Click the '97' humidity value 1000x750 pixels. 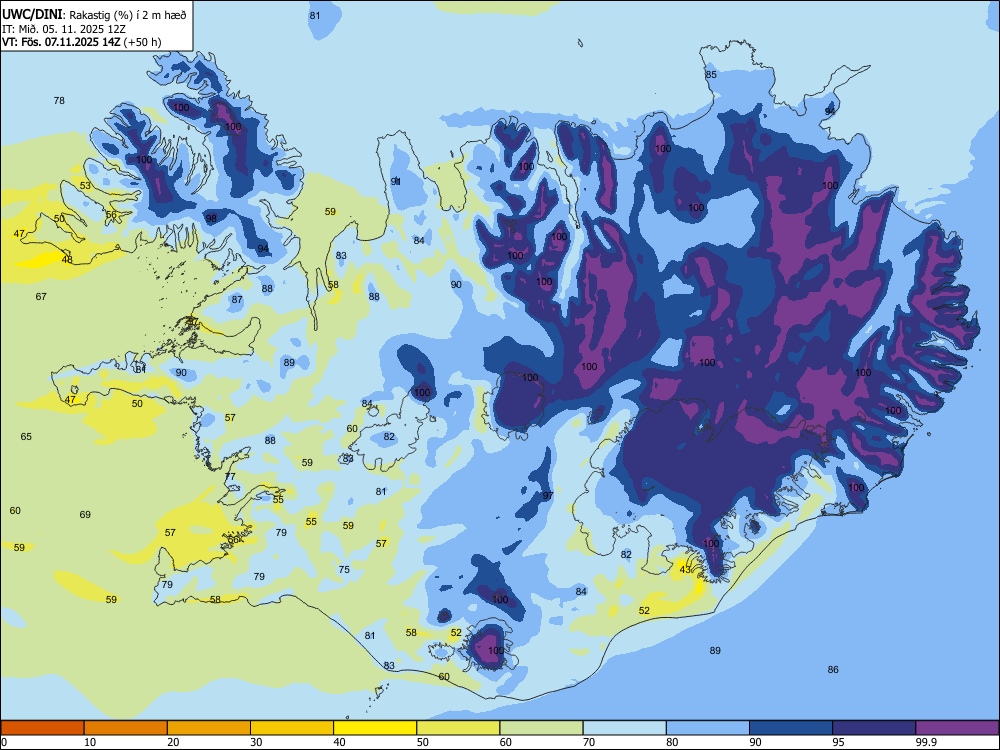coord(548,495)
